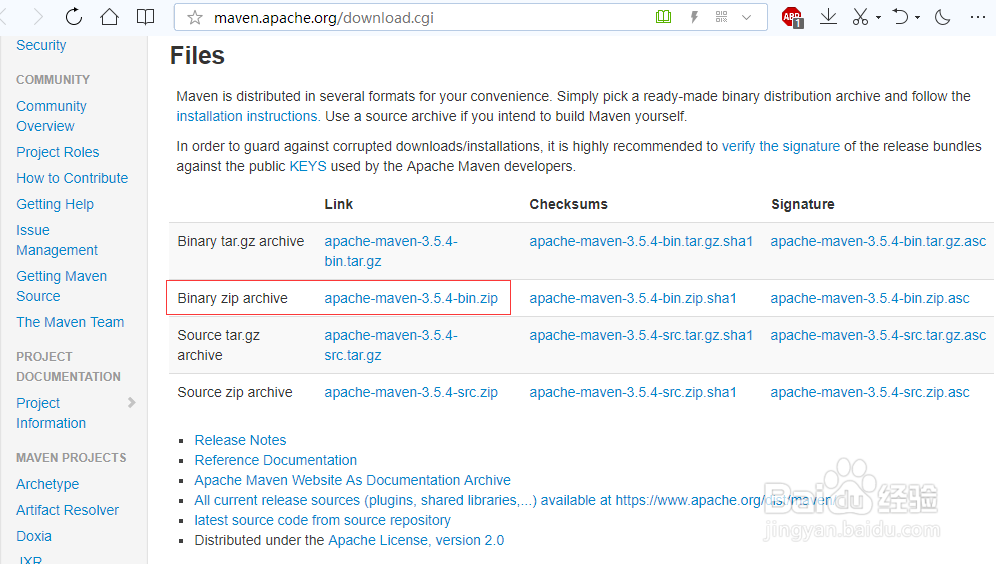Follow the verify the signature link
Viewport: 996px width, 564px height.
click(x=781, y=147)
